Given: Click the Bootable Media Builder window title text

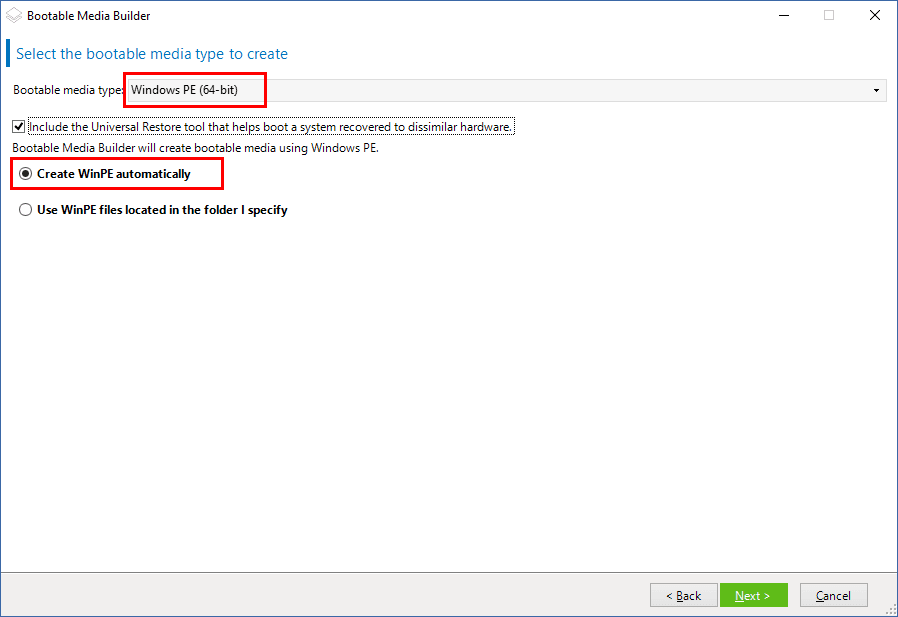Looking at the screenshot, I should click(89, 16).
